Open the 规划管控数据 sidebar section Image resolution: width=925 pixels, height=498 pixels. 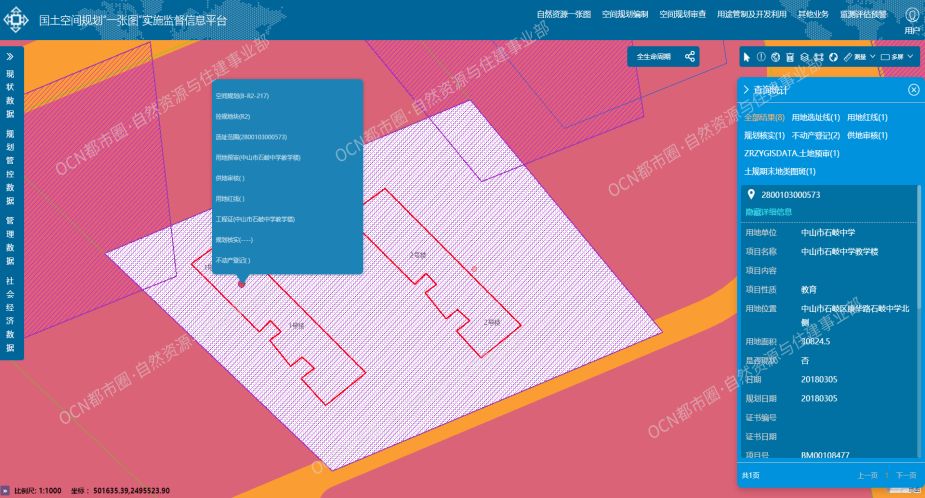pos(10,167)
